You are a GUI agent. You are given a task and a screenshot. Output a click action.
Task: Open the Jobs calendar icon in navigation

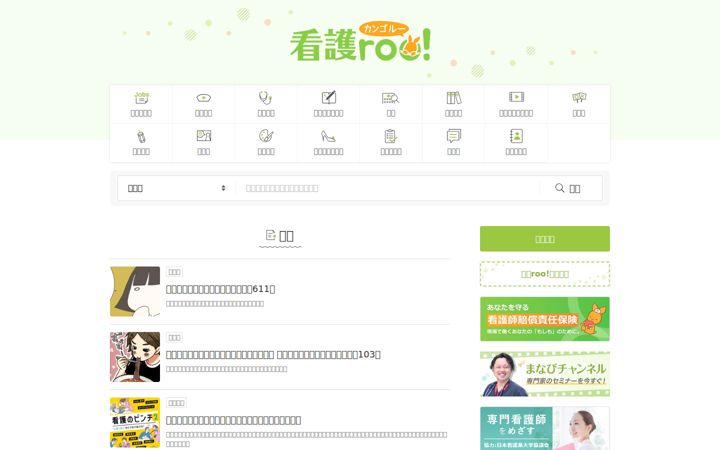coord(141,98)
